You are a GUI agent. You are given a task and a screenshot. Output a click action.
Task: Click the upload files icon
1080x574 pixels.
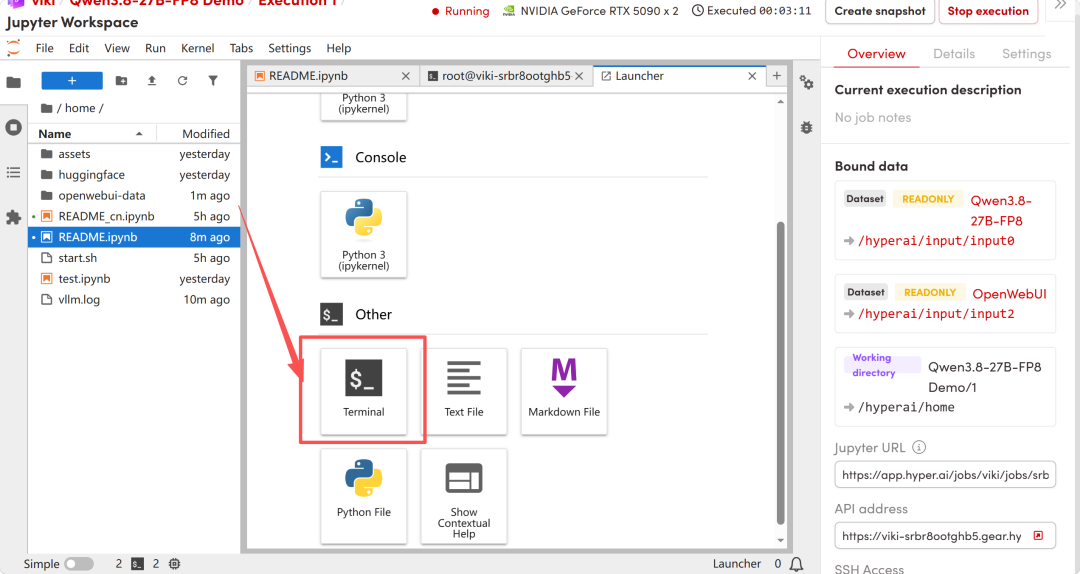152,81
